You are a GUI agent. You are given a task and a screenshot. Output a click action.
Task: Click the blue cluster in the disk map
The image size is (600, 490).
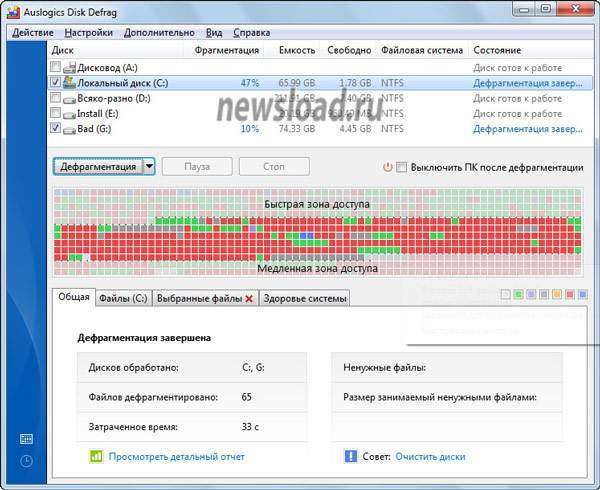point(307,236)
